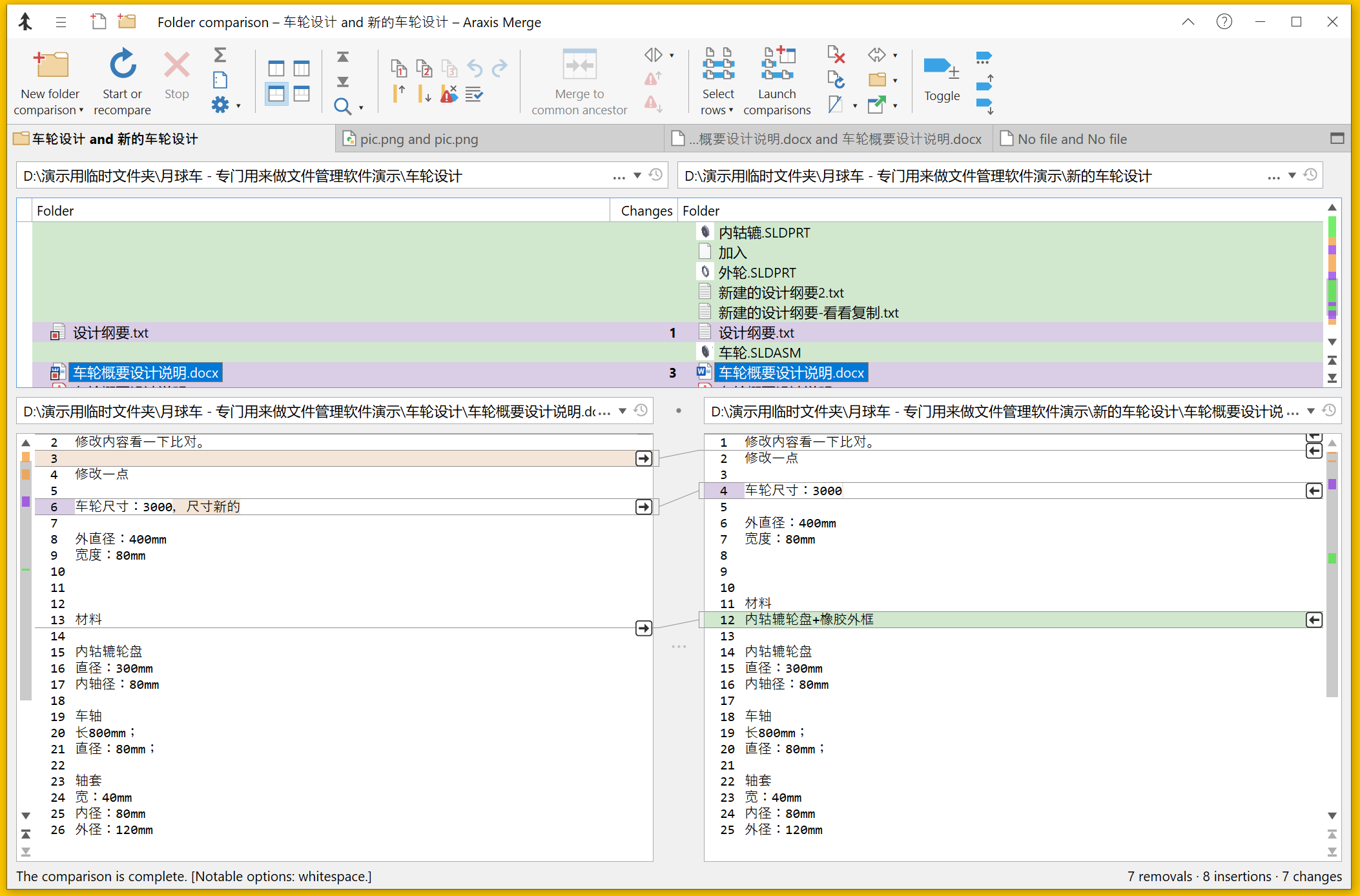The height and width of the screenshot is (896, 1360).
Task: Jump to first change arrow icon
Action: [x=343, y=57]
